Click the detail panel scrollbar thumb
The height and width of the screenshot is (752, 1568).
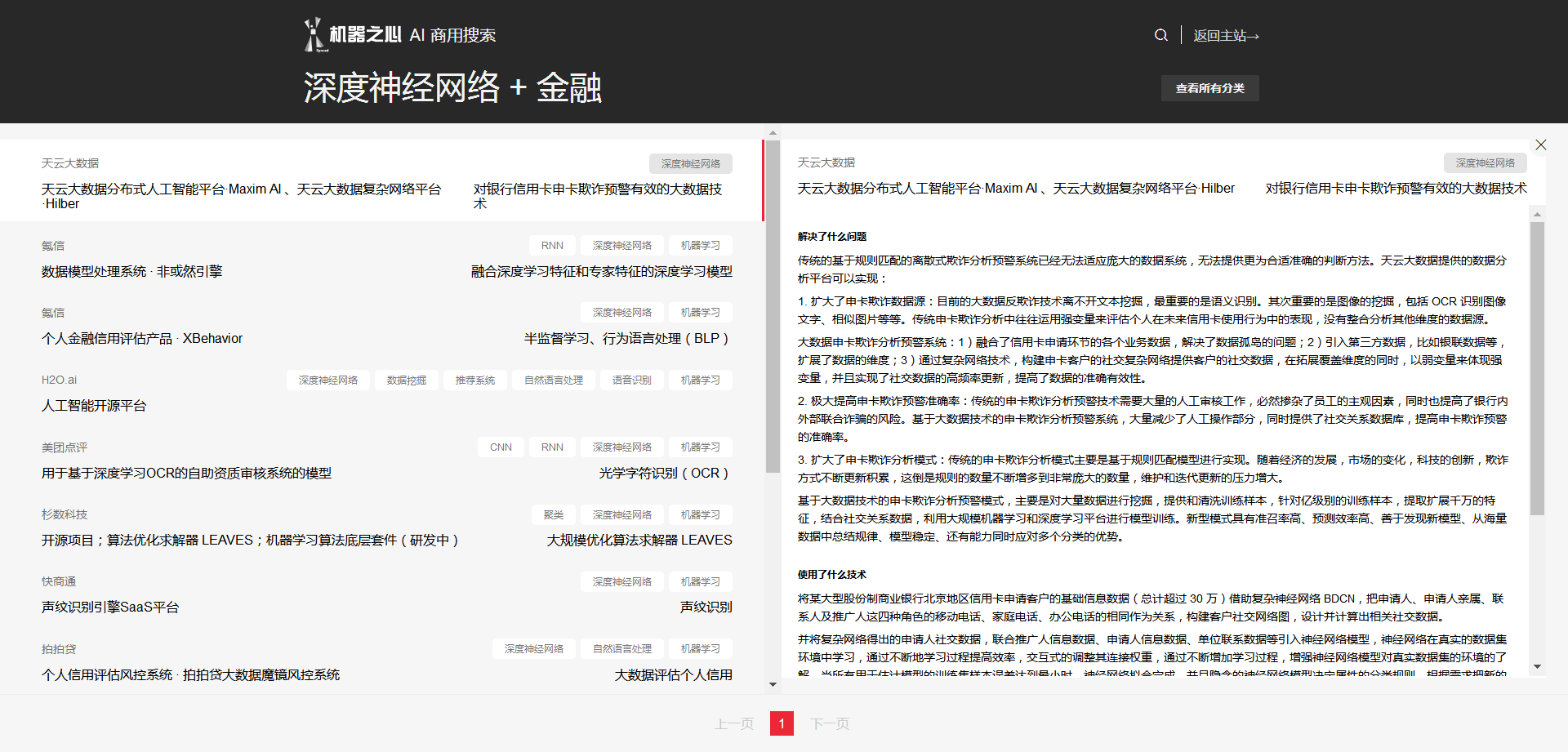[1537, 368]
